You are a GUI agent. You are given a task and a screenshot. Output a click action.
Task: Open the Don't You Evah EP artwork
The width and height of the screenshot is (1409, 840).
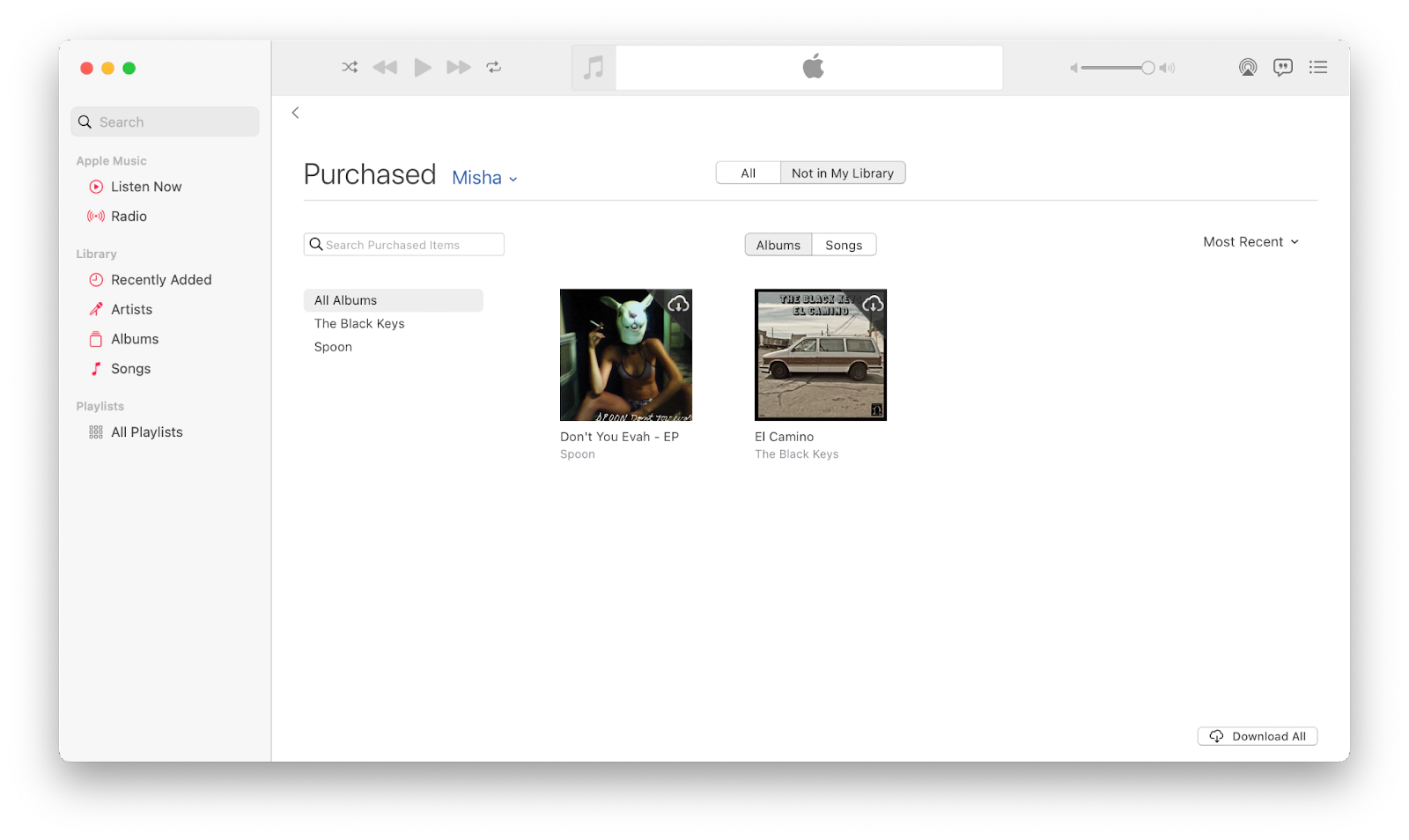click(626, 355)
